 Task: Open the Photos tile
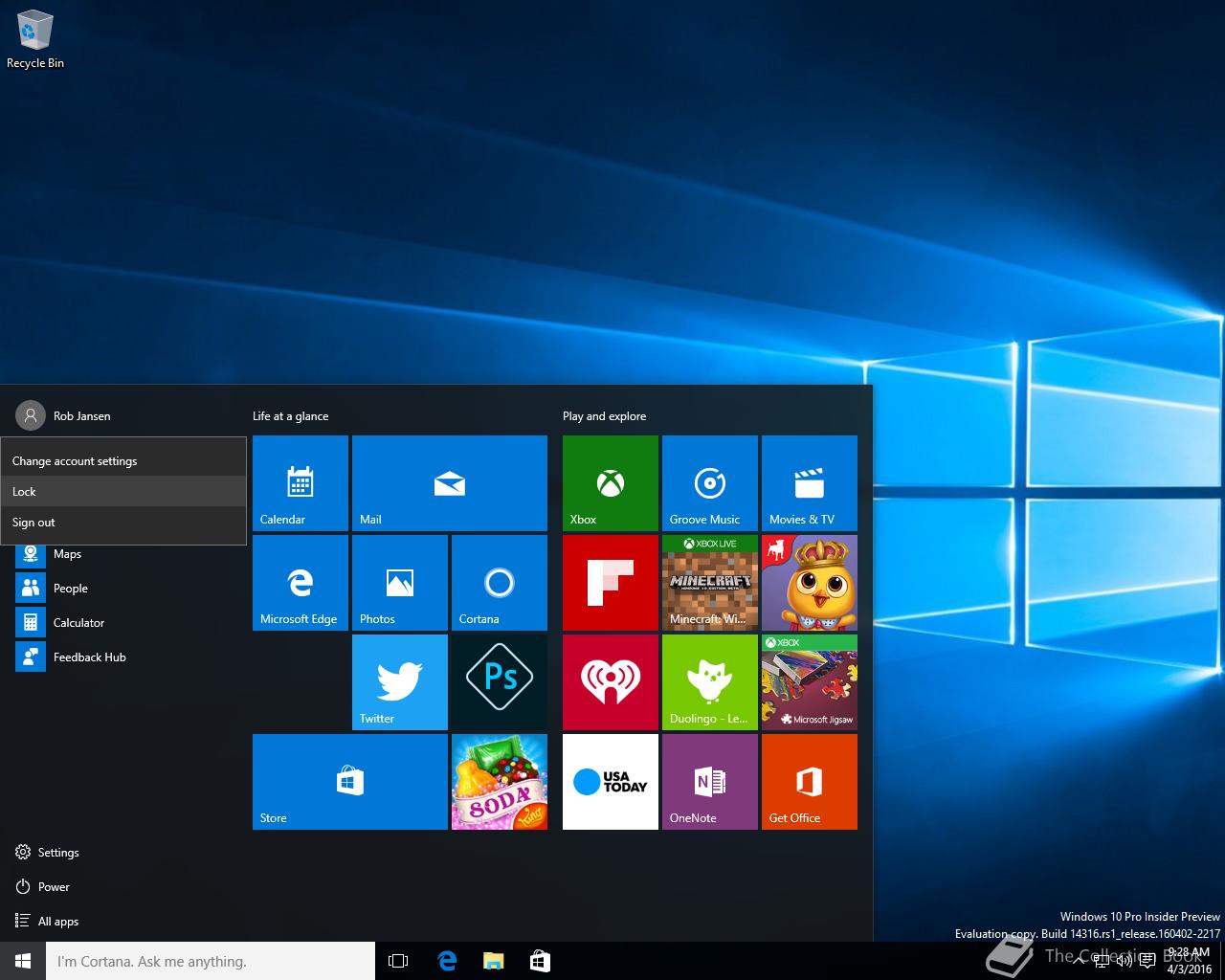click(x=400, y=583)
